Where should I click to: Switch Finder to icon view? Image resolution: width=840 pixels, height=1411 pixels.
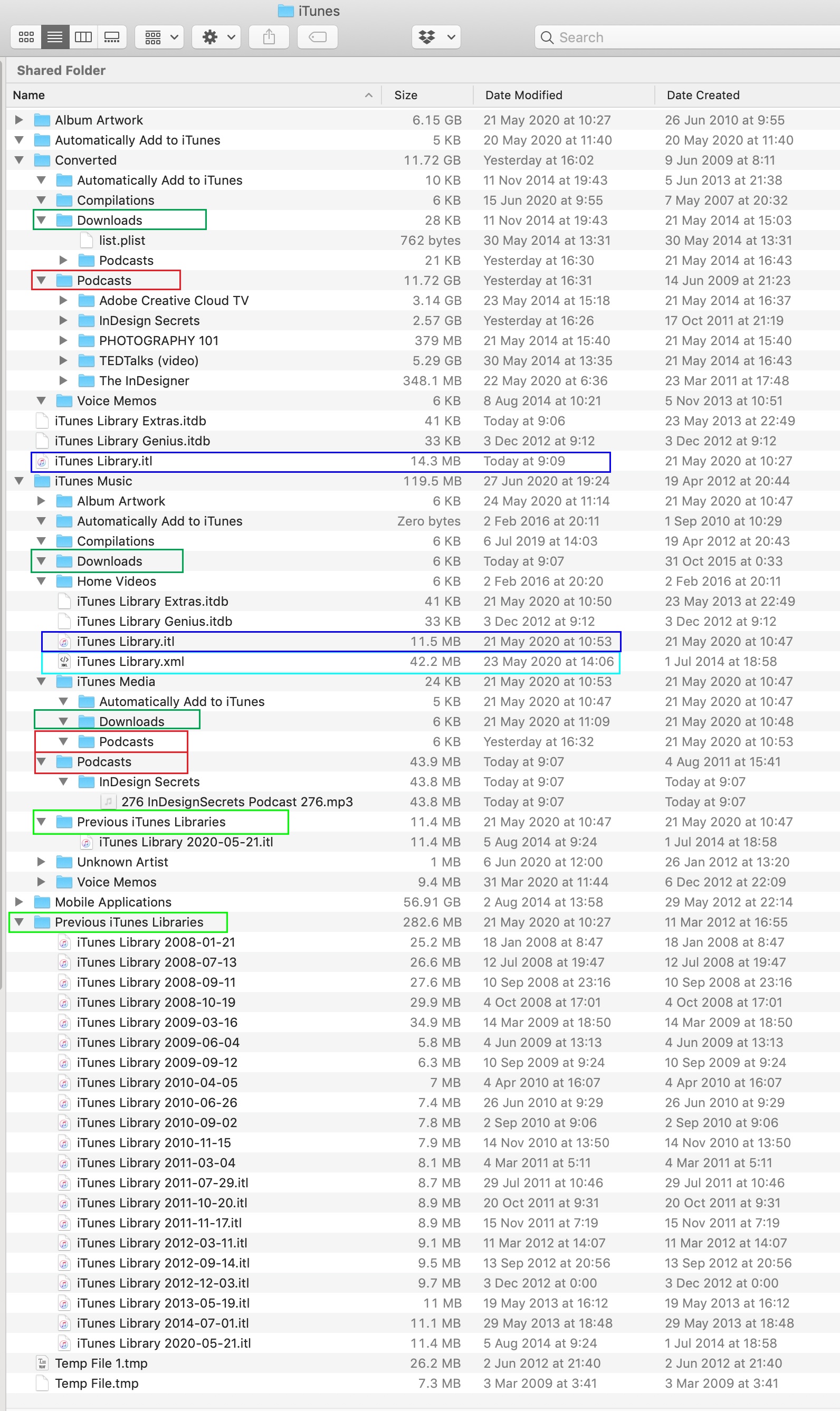click(x=26, y=37)
